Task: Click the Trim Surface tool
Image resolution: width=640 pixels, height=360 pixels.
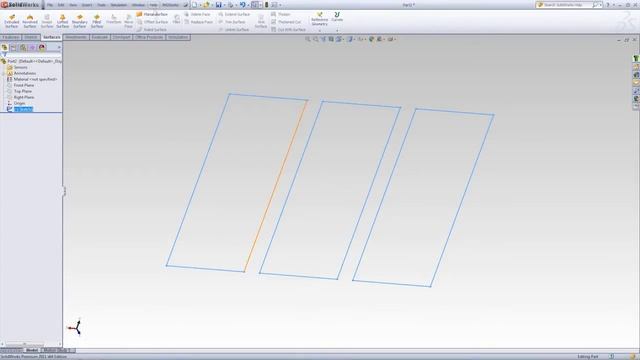Action: (231, 22)
